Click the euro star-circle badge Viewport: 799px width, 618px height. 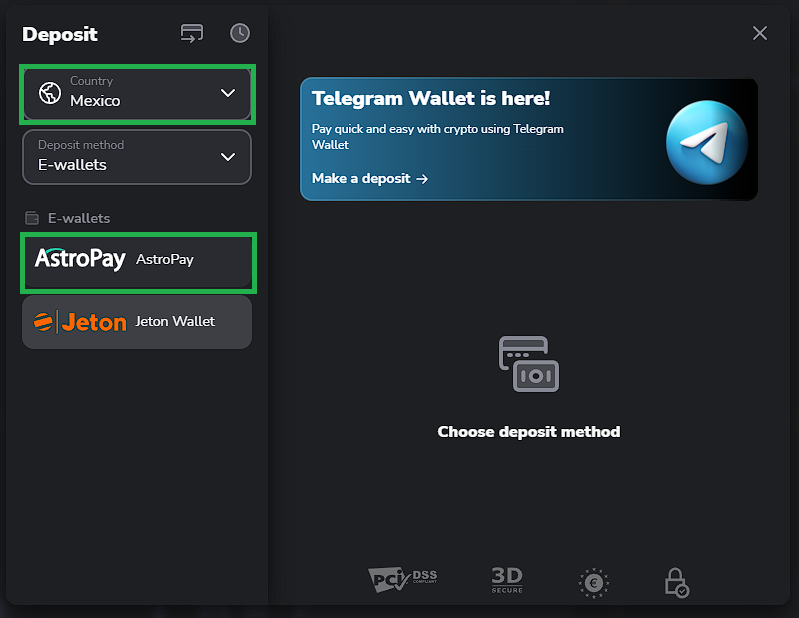pos(594,582)
